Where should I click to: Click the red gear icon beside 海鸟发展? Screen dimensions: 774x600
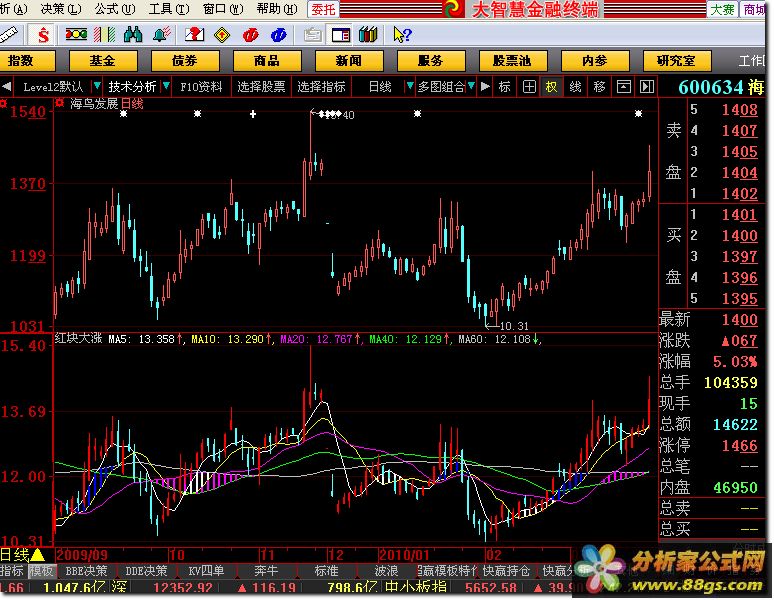(x=60, y=103)
